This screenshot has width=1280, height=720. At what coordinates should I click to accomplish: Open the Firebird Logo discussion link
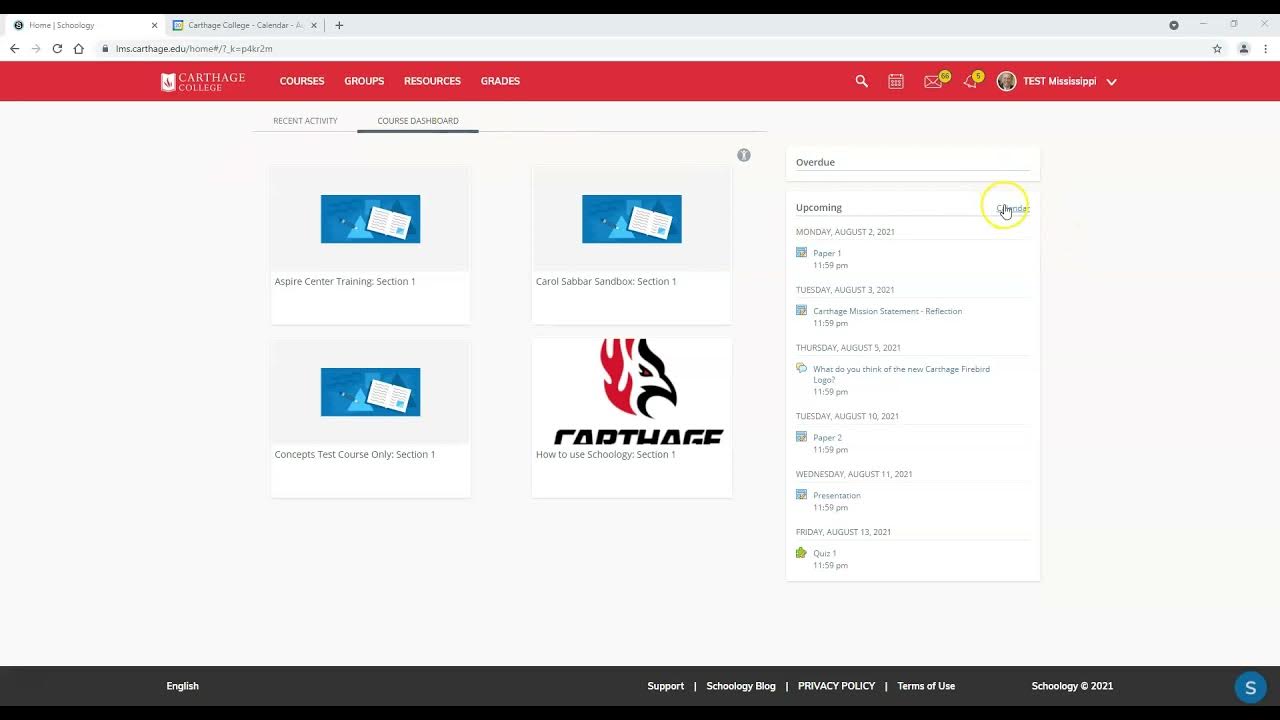(x=901, y=374)
